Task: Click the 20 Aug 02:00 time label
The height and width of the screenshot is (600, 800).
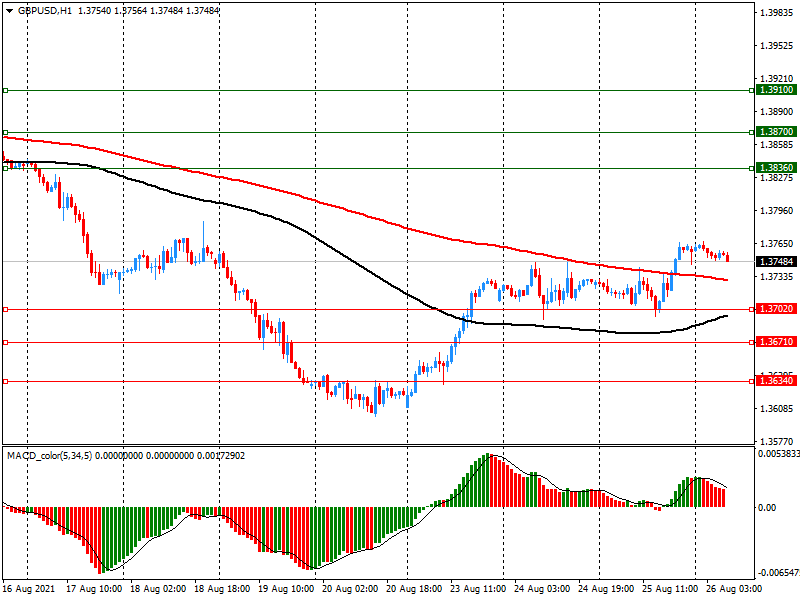Action: (350, 588)
